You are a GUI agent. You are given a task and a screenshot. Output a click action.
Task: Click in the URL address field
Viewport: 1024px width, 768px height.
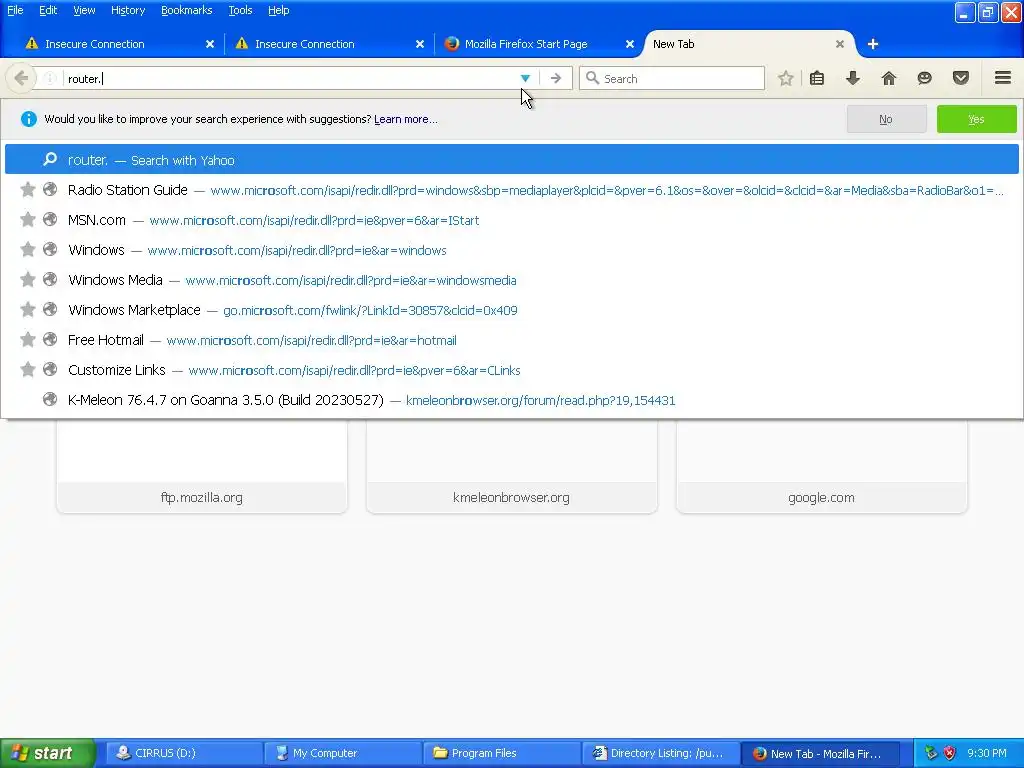click(x=291, y=78)
